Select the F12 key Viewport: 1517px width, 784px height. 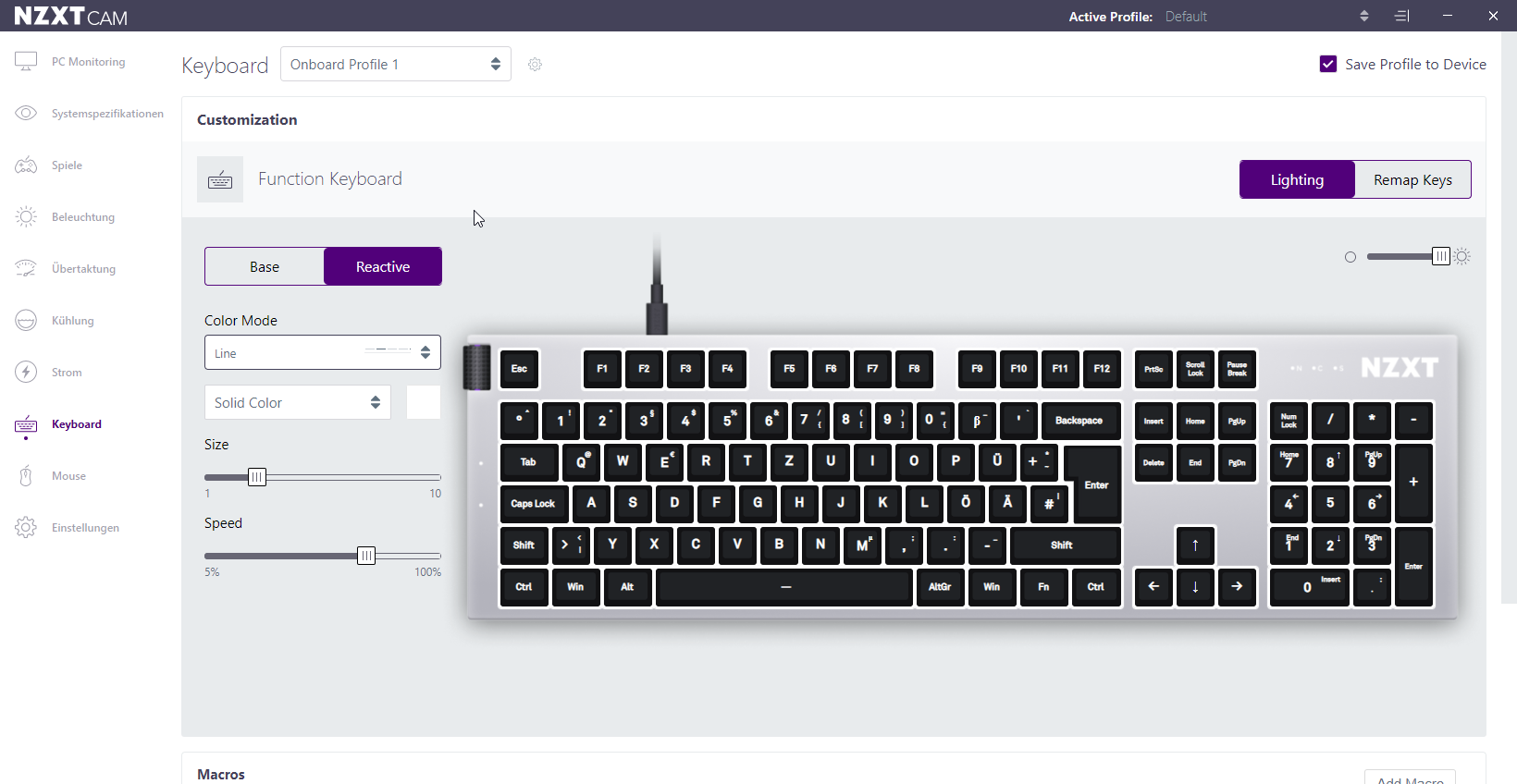[1102, 369]
